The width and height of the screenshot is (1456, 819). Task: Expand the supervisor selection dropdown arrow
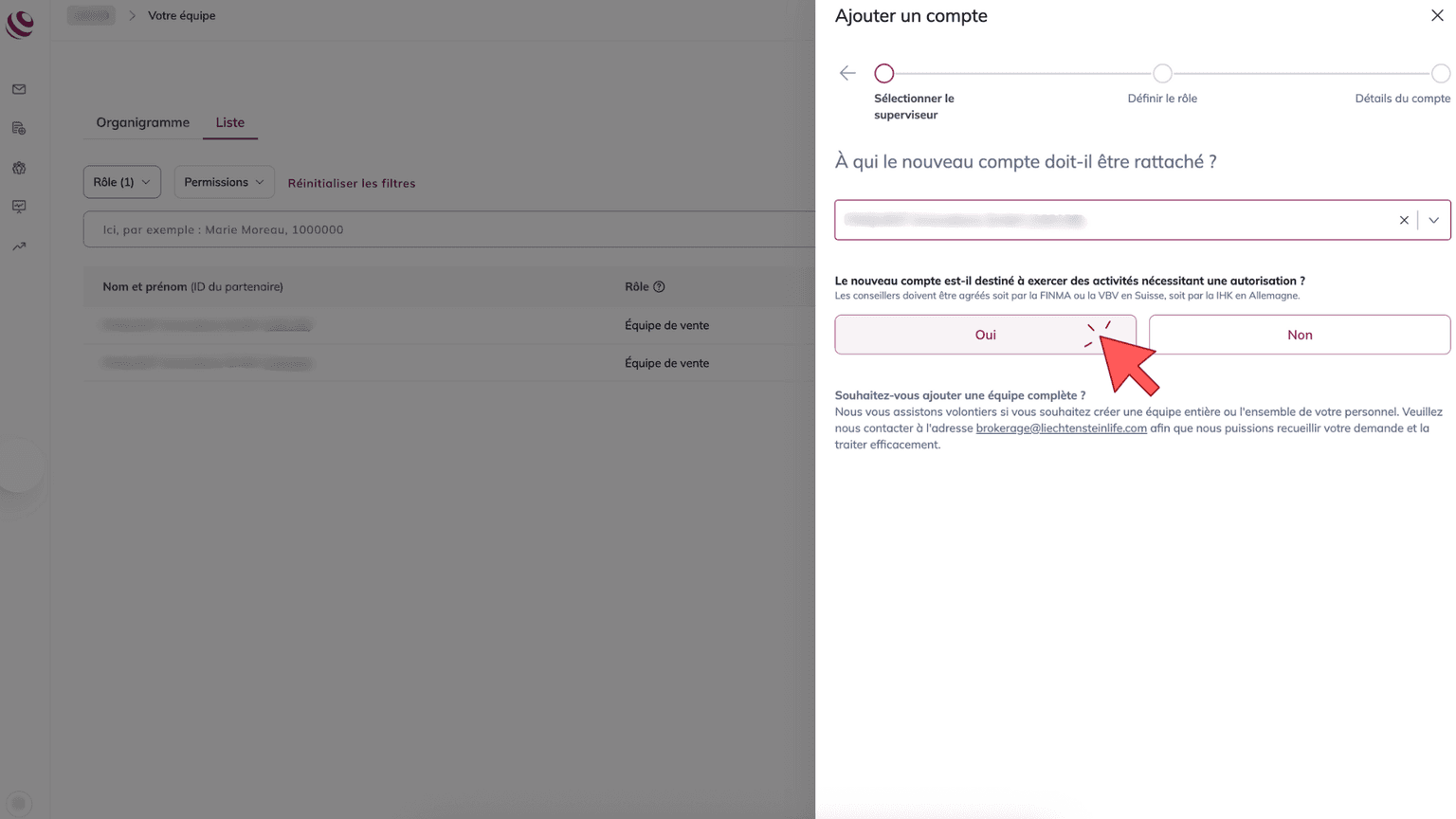(1433, 220)
